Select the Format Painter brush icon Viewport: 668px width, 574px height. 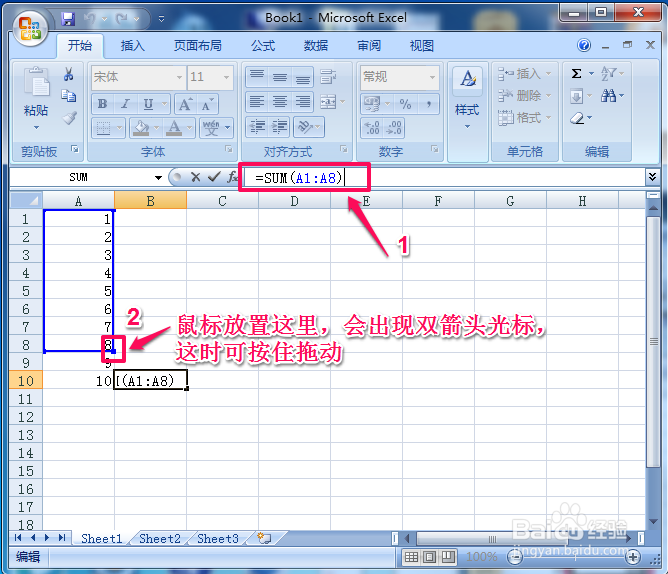coord(69,118)
